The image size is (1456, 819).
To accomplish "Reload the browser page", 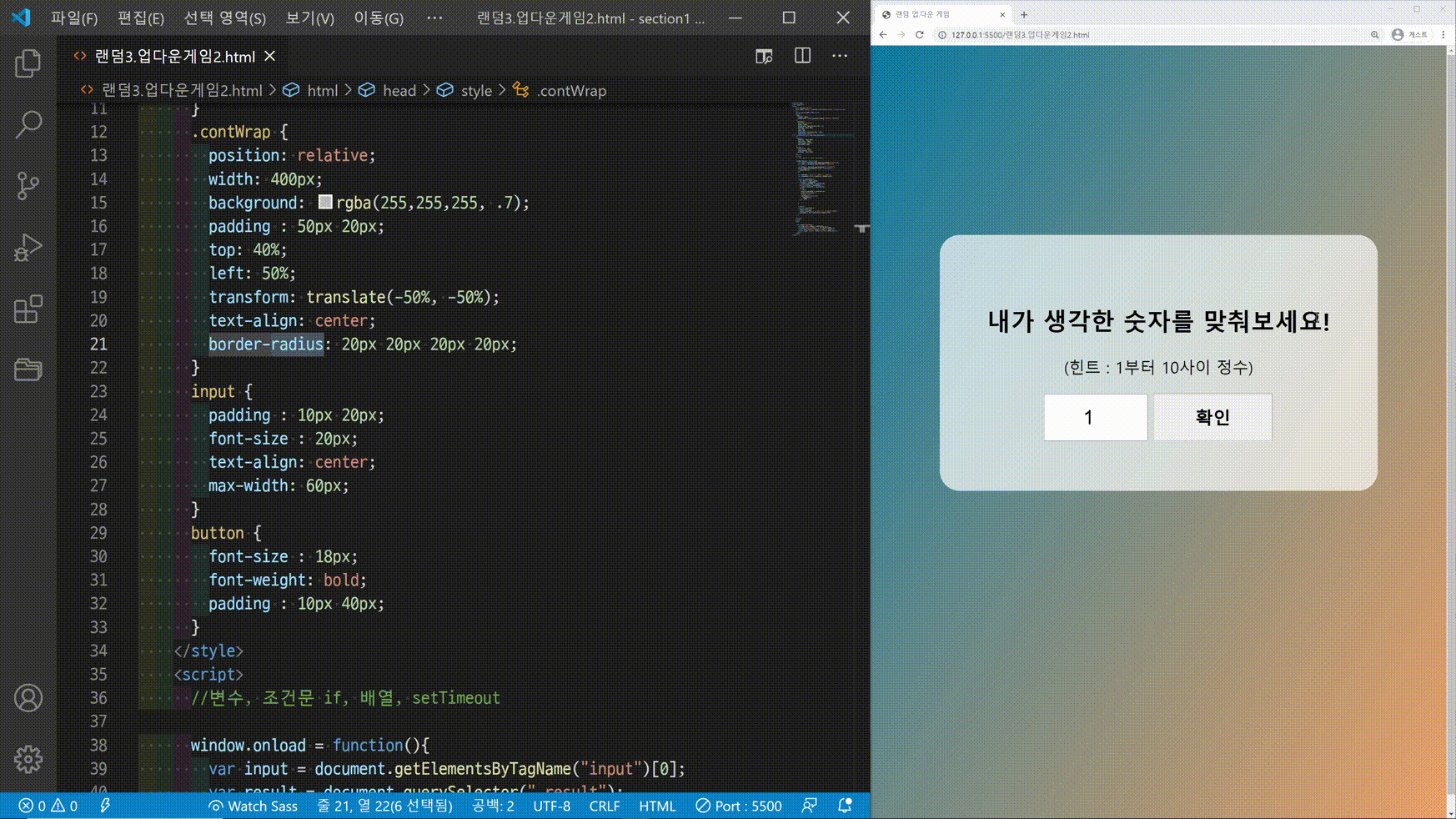I will pyautogui.click(x=920, y=35).
